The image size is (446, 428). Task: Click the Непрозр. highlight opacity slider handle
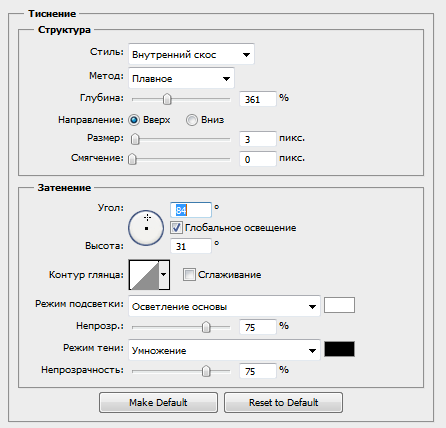click(x=206, y=327)
